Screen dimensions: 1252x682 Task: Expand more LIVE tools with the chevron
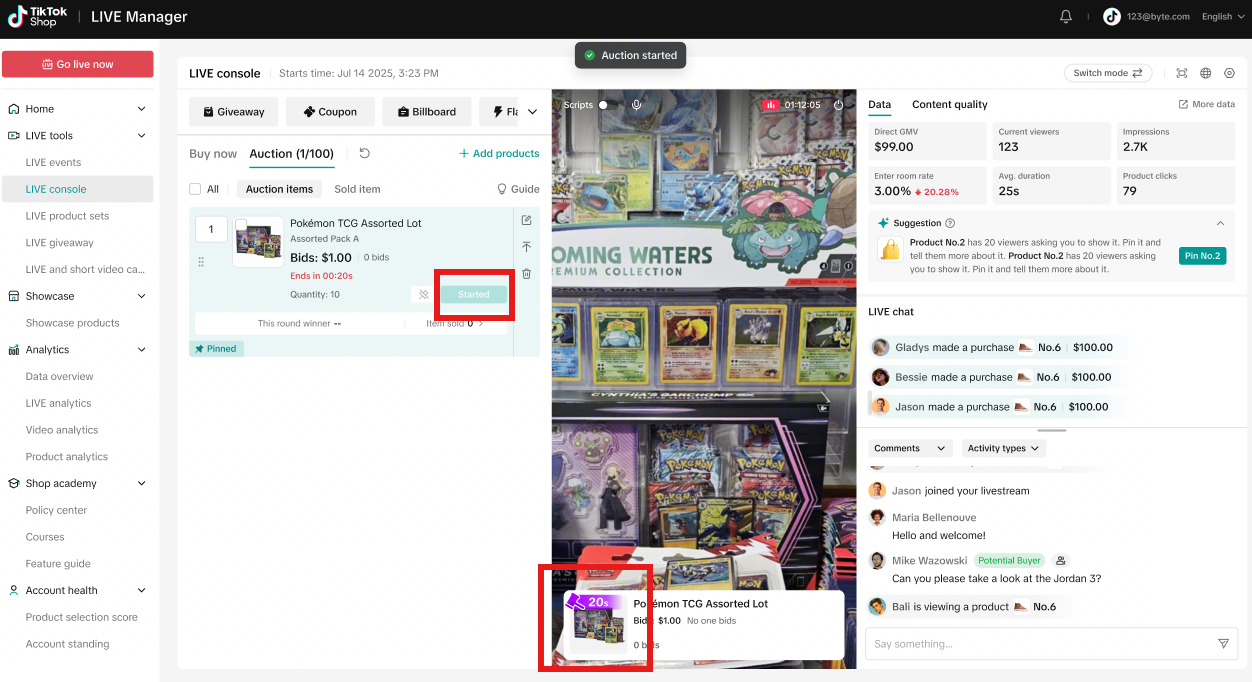tap(532, 112)
